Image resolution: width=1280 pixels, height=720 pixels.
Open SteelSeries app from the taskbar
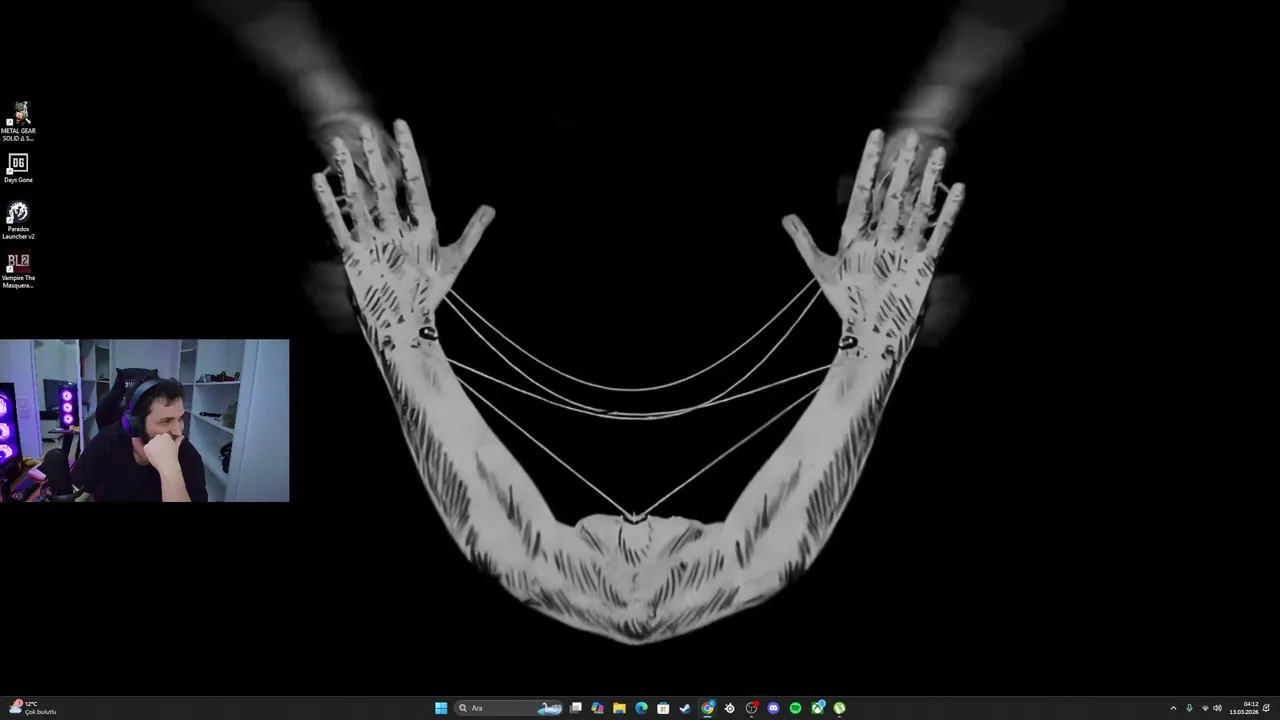pos(729,708)
